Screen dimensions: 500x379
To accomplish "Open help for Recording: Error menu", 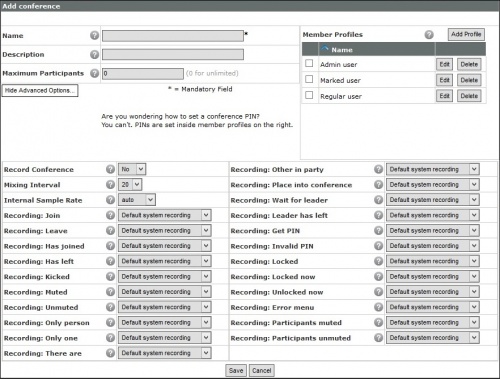I will tap(378, 307).
